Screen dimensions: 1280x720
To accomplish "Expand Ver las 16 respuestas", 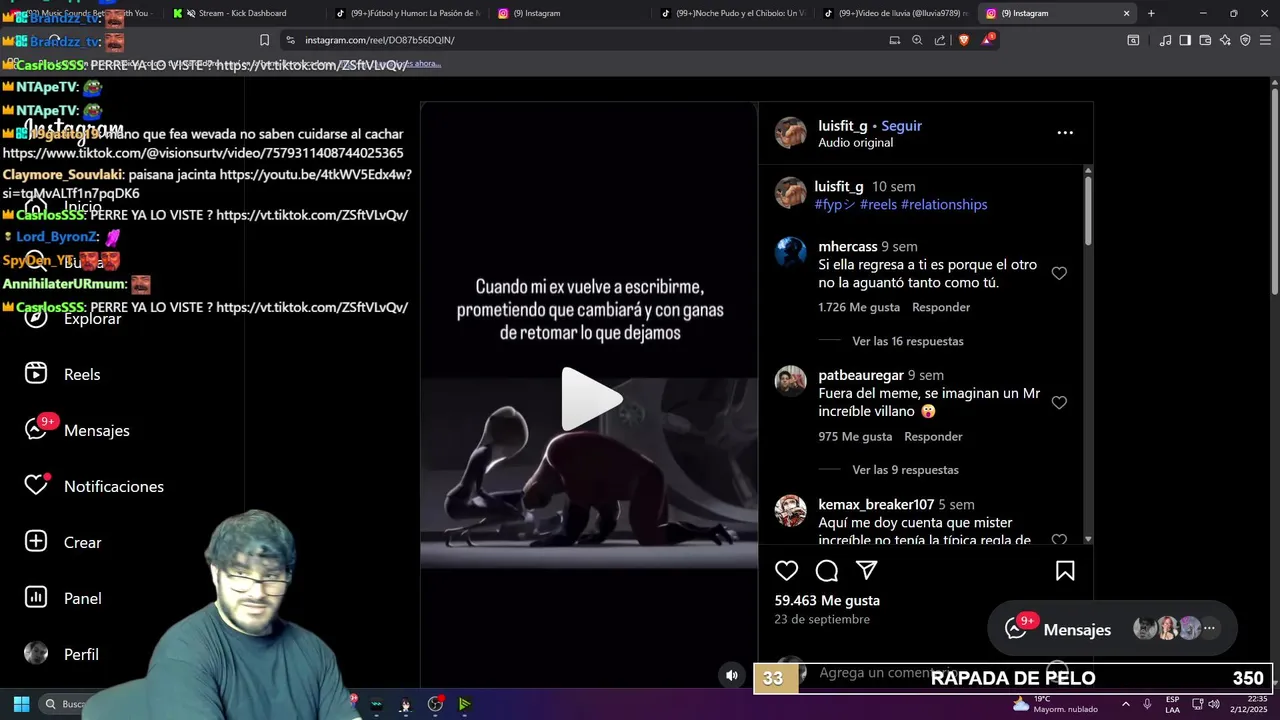I will click(x=908, y=341).
